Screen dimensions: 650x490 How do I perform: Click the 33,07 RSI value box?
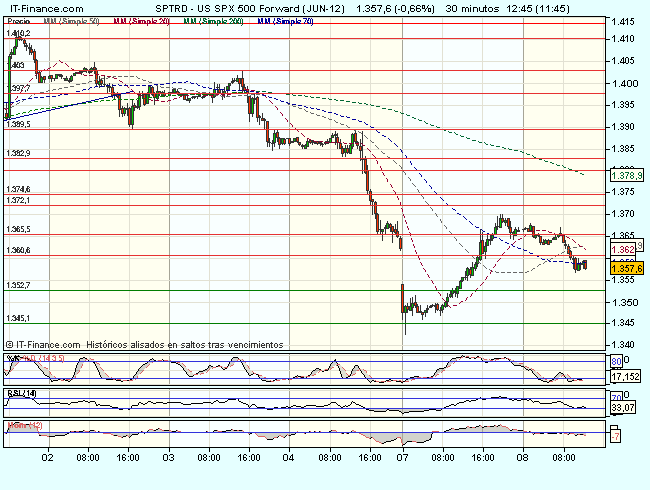tap(623, 408)
